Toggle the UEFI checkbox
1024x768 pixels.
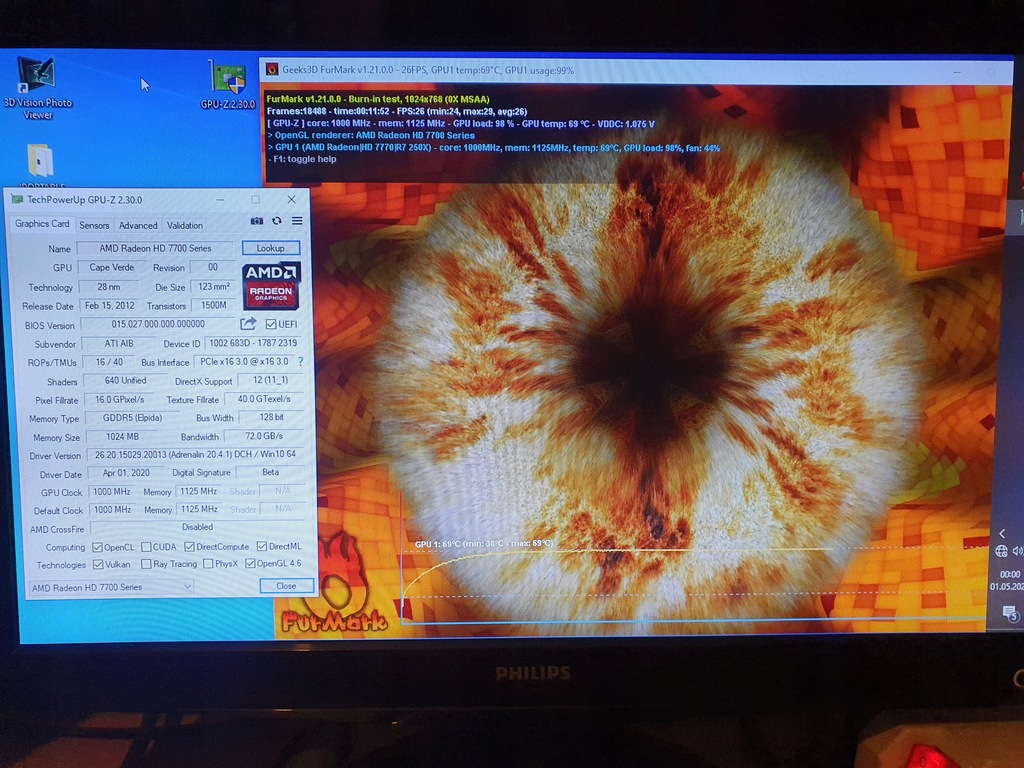pos(271,324)
